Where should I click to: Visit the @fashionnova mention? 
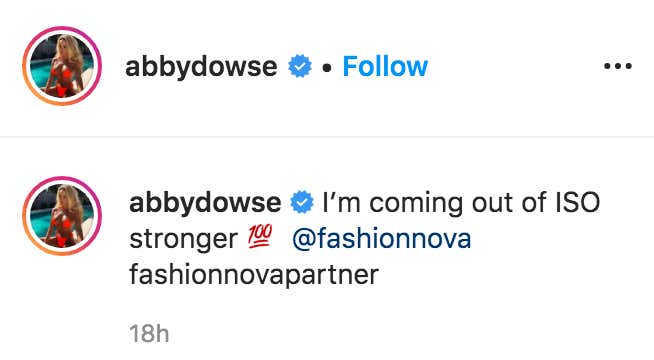[x=382, y=239]
